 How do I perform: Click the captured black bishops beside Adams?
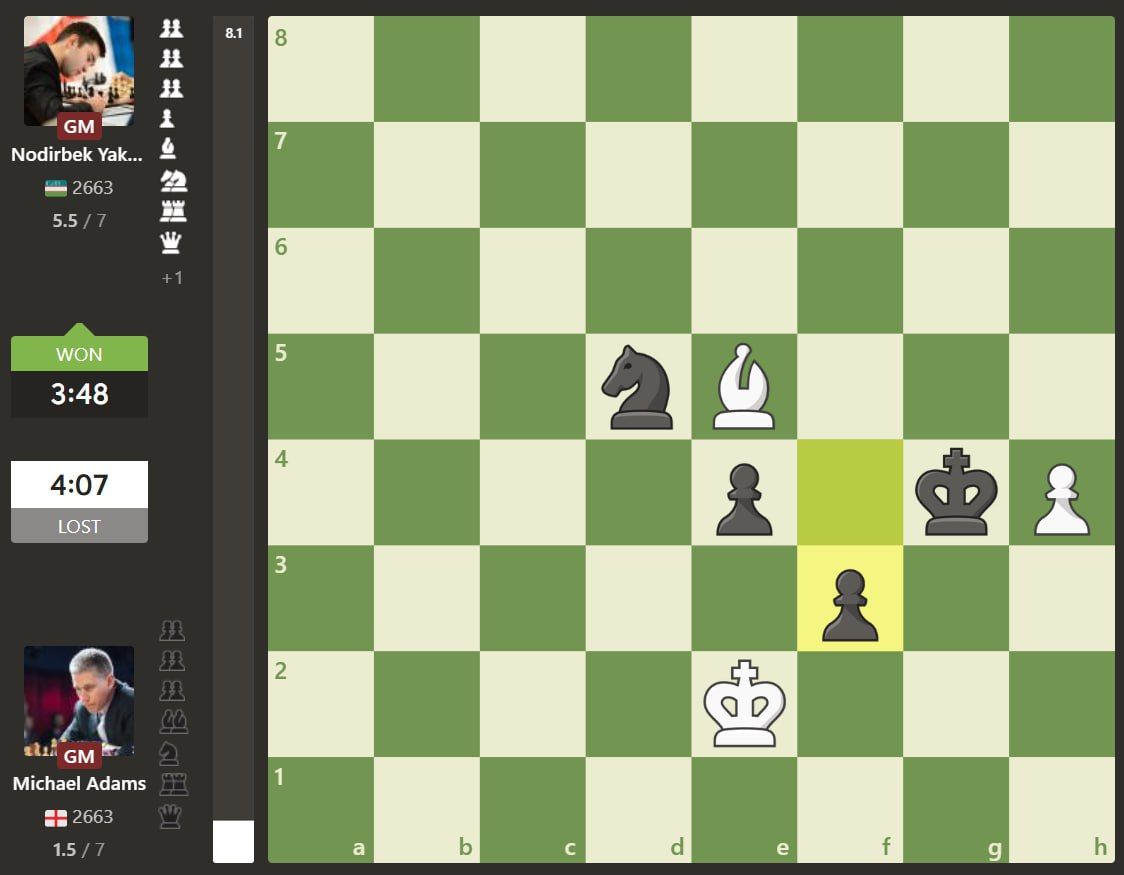(173, 722)
